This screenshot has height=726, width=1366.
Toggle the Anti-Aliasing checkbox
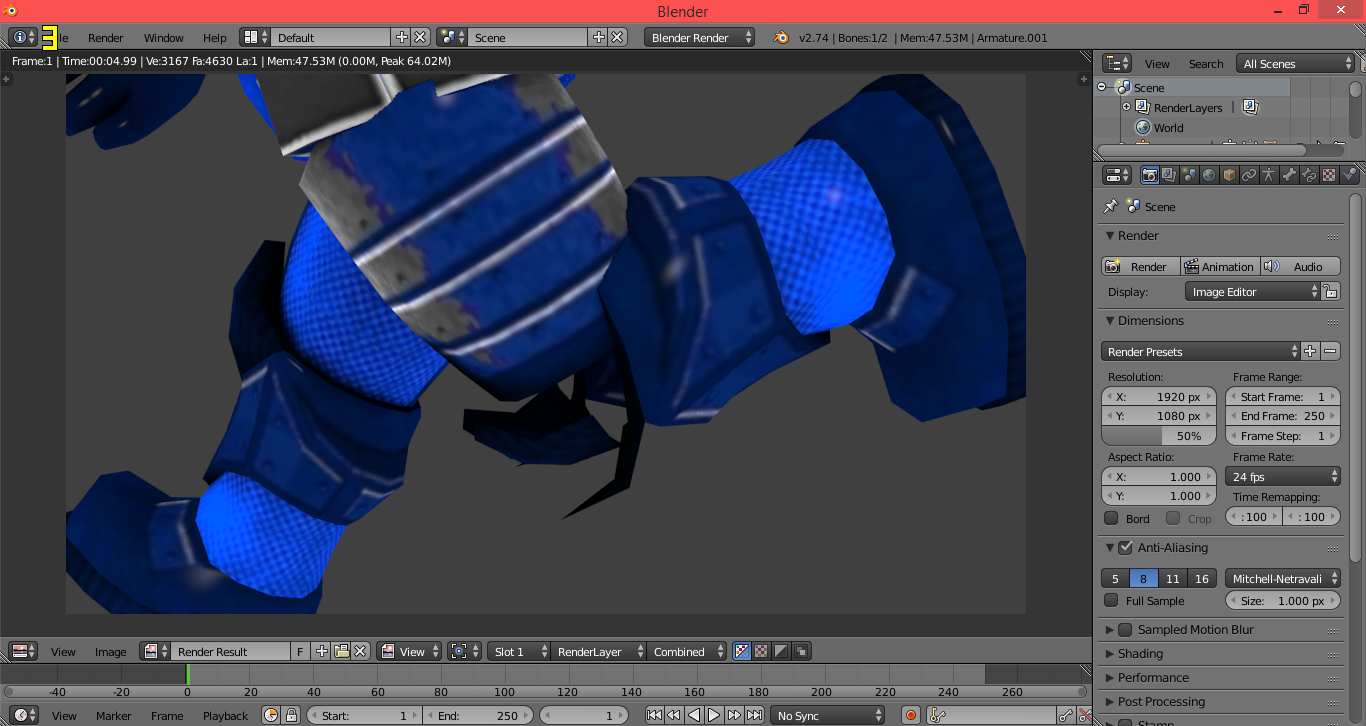[1125, 547]
